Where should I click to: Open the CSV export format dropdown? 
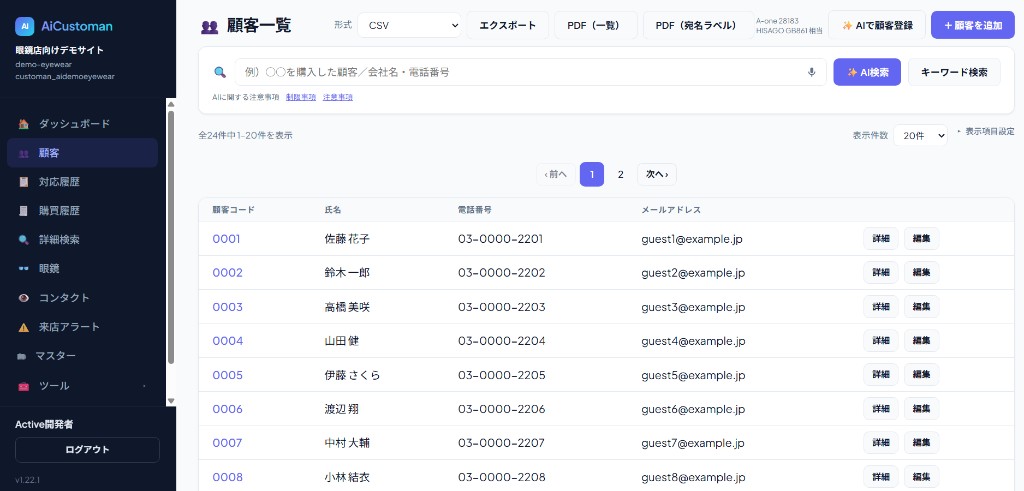pyautogui.click(x=409, y=25)
